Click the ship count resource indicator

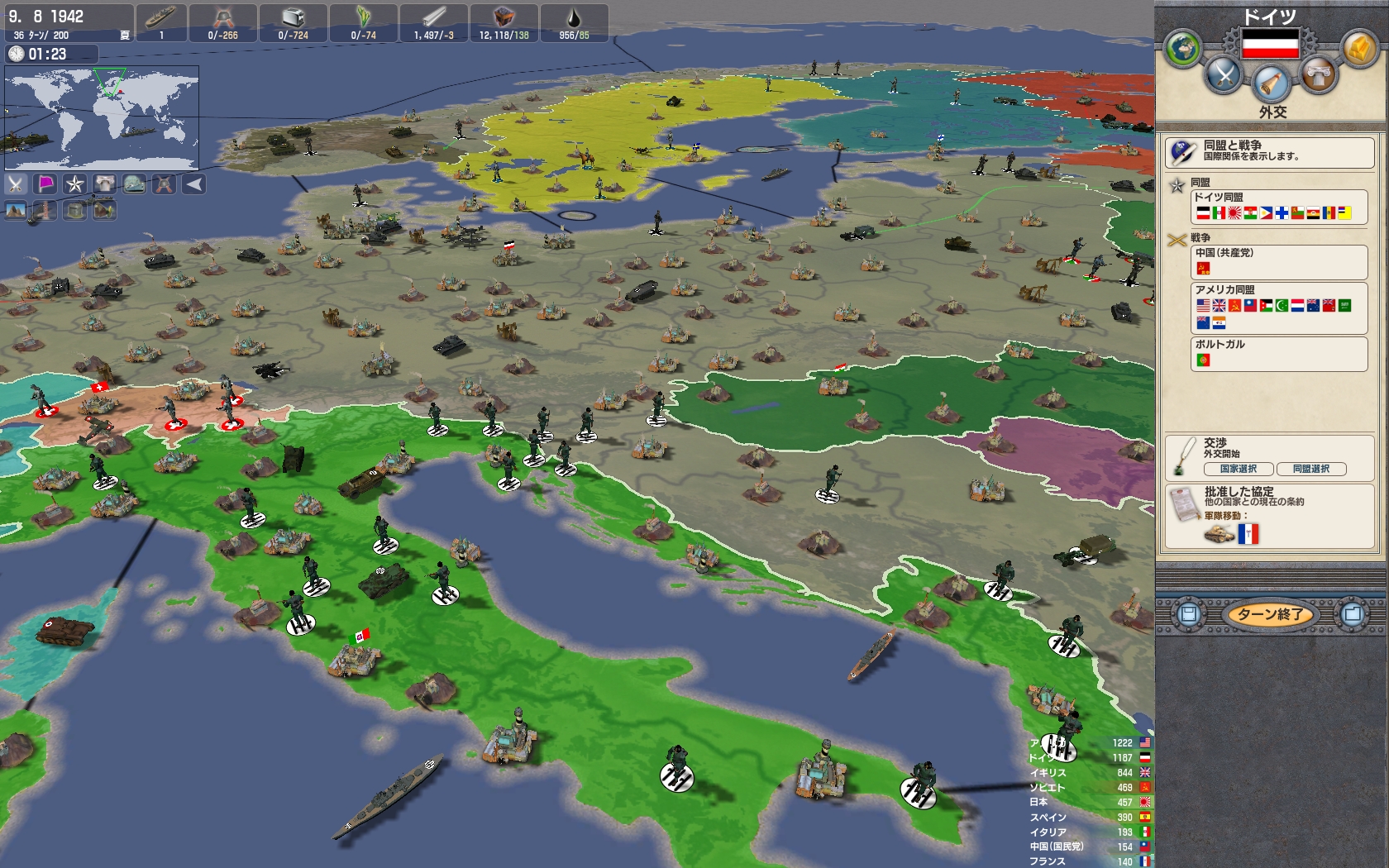(x=161, y=23)
